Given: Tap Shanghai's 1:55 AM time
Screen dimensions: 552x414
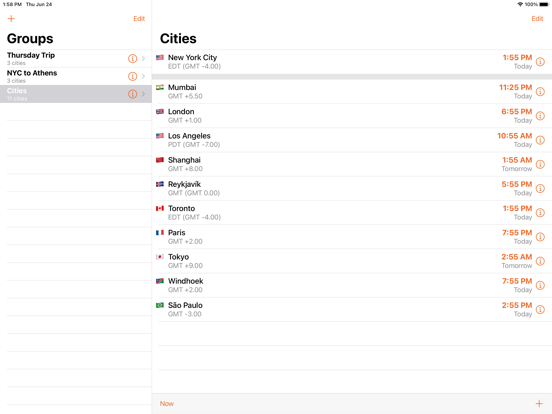Looking at the screenshot, I should coord(517,160).
